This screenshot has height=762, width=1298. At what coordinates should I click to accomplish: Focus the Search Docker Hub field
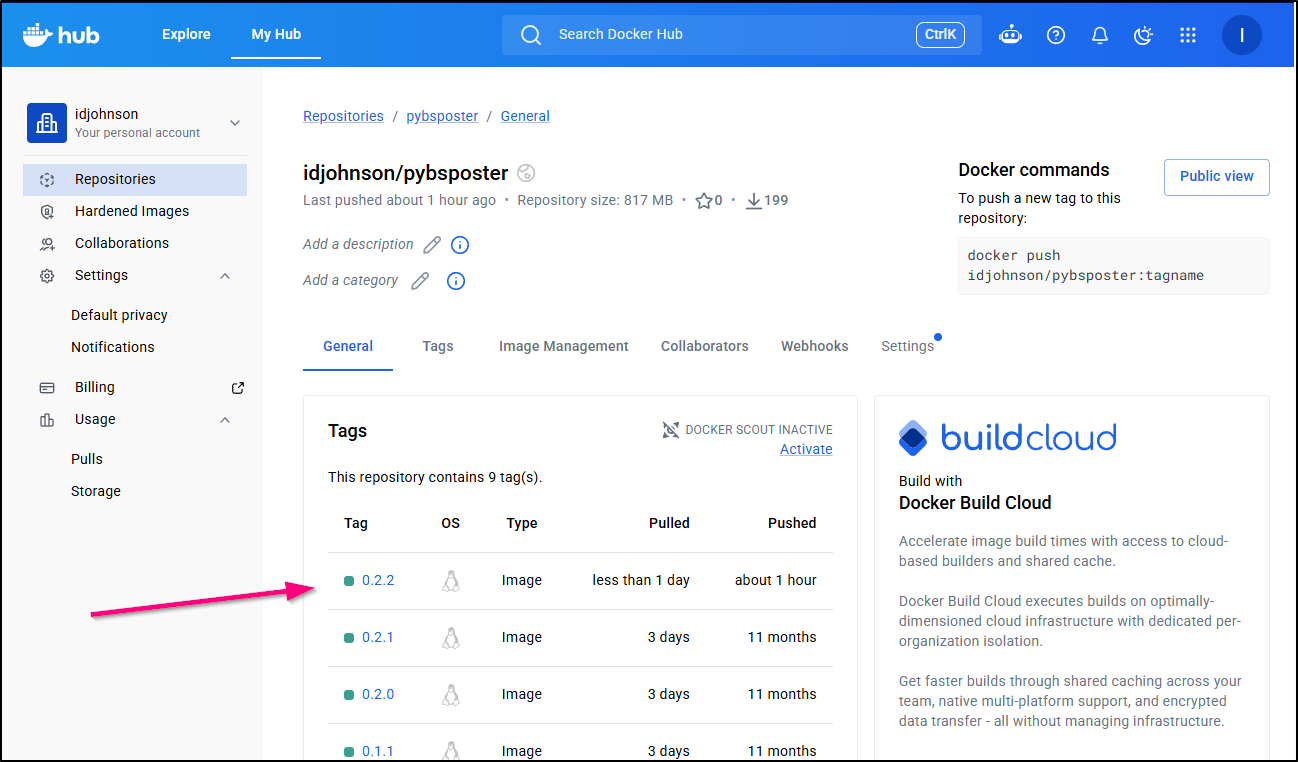point(742,35)
